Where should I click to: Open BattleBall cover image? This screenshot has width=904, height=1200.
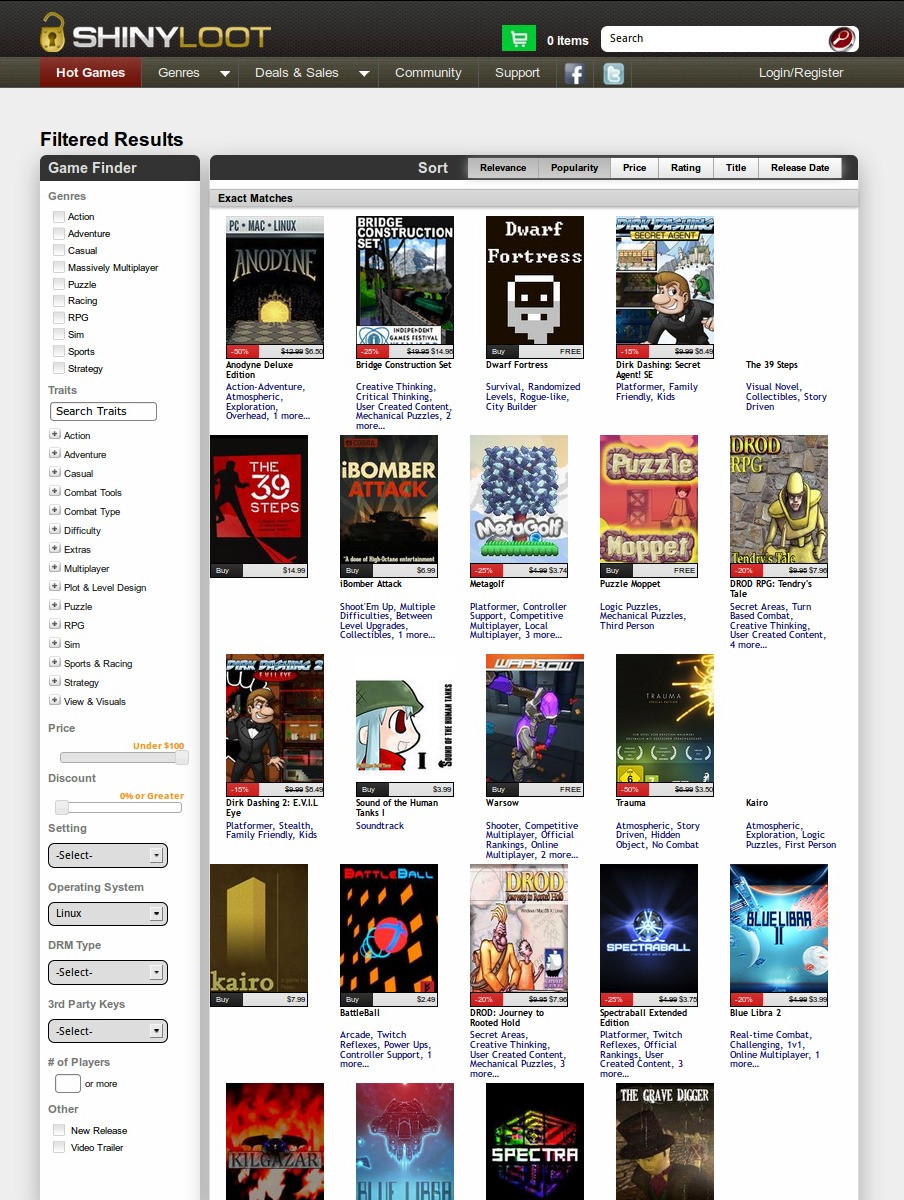pyautogui.click(x=389, y=928)
